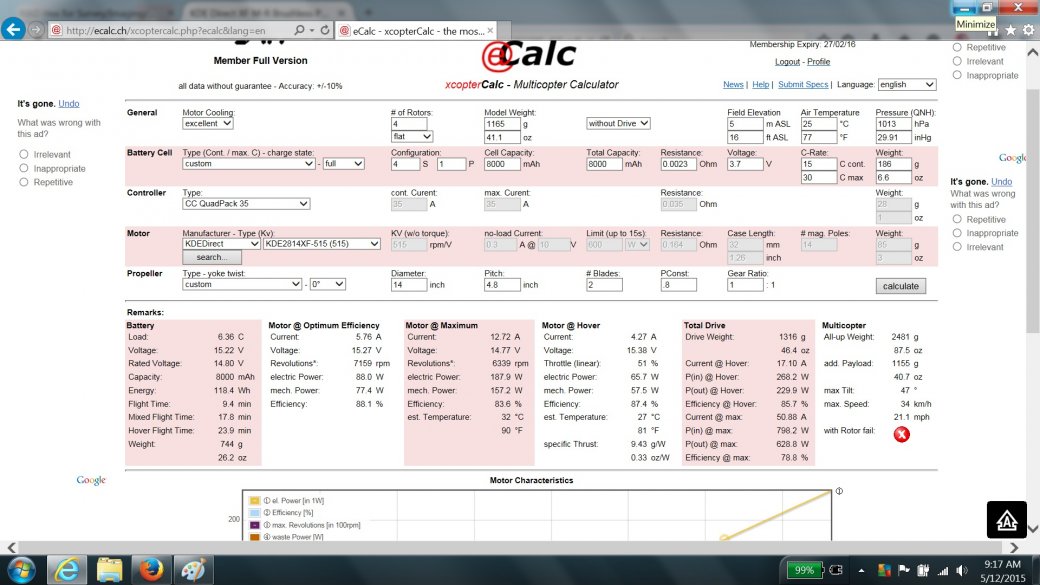This screenshot has width=1040, height=585.
Task: Select Irrelevant radio in left ad feedback
Action: pos(24,155)
